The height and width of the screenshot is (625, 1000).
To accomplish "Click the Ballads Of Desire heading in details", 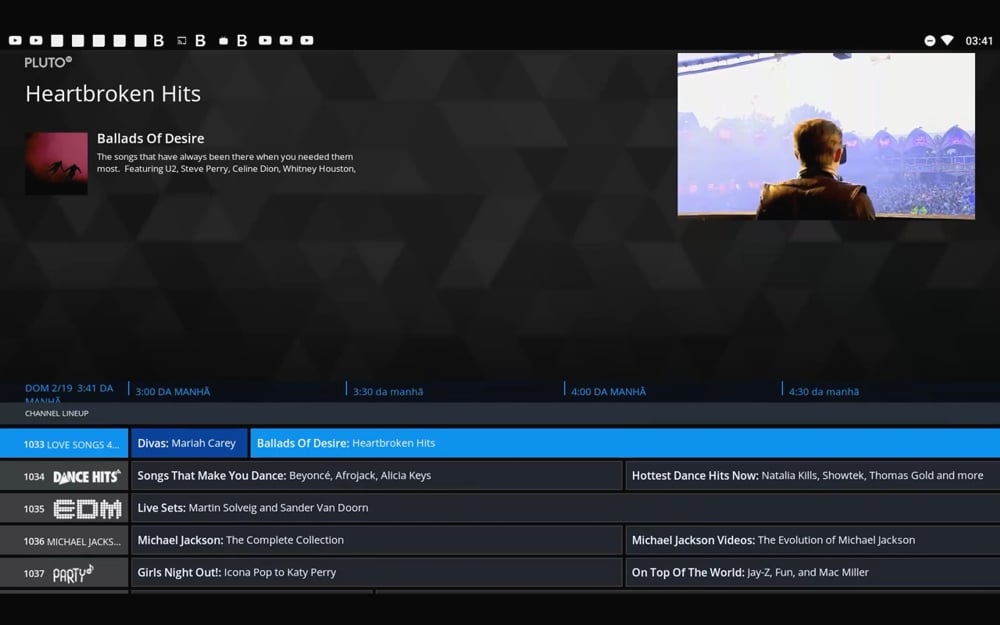I will coord(151,138).
